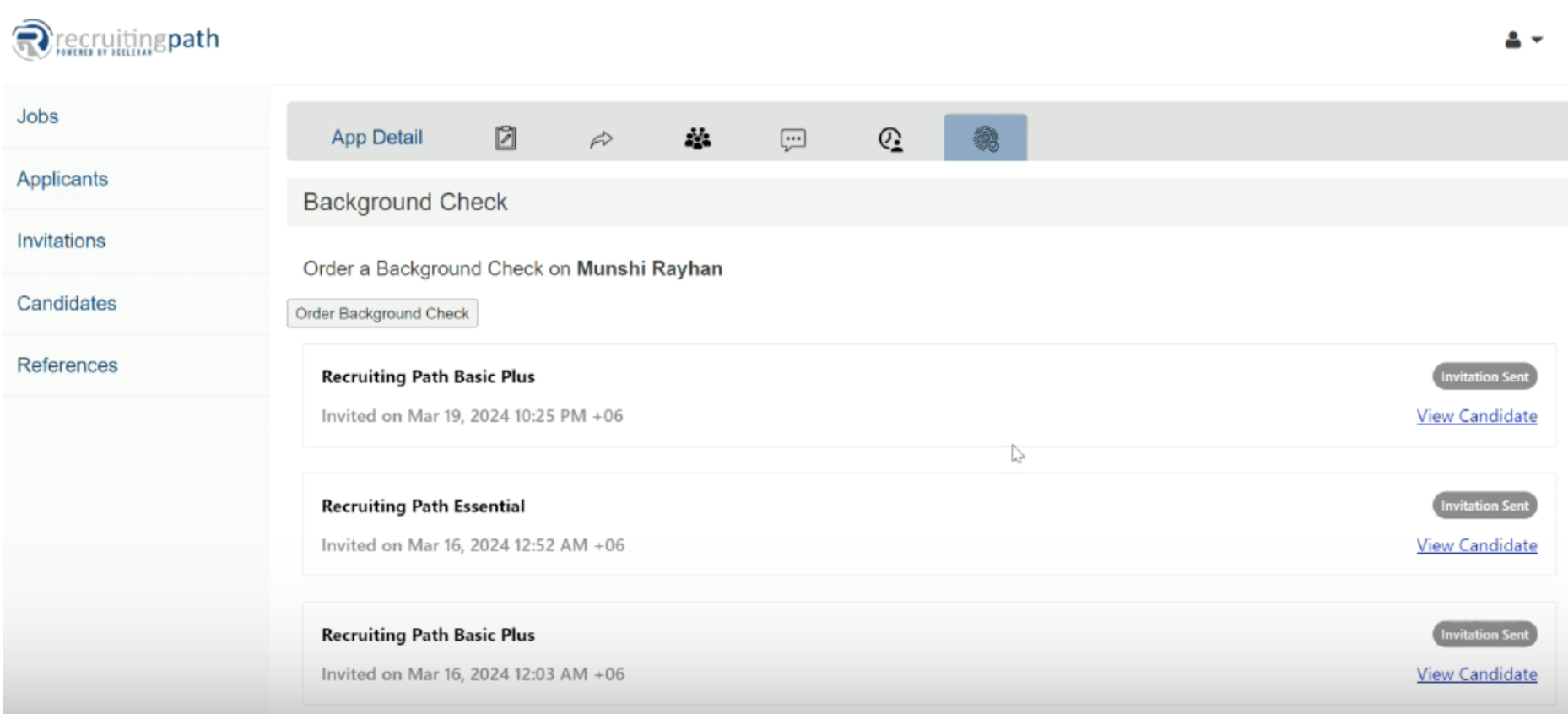
Task: Click Invitation Sent badge for 12:03 AM invitation
Action: click(1484, 635)
